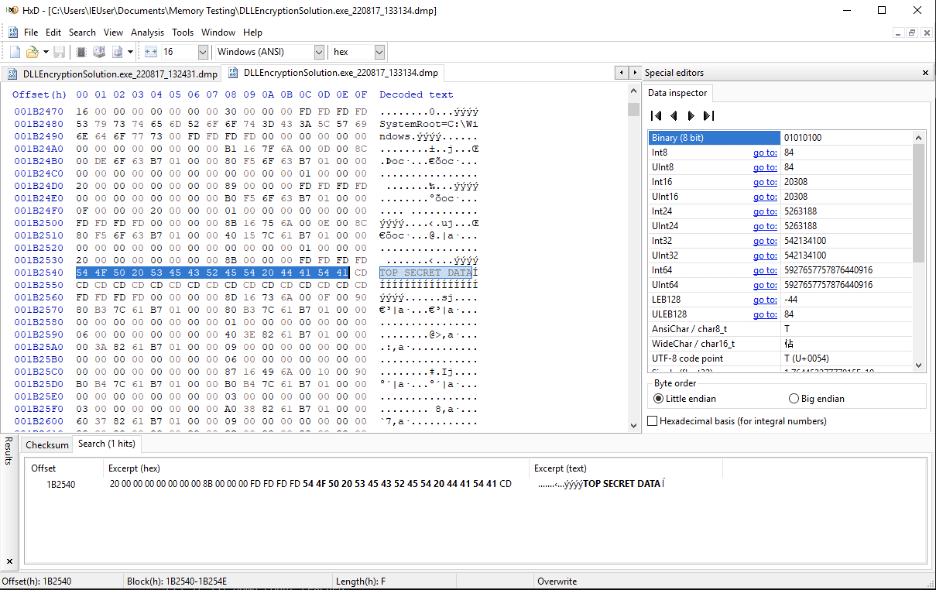Click the highlighted 'TOP SECRET DATA' decoded text
The width and height of the screenshot is (936, 590).
click(x=426, y=273)
